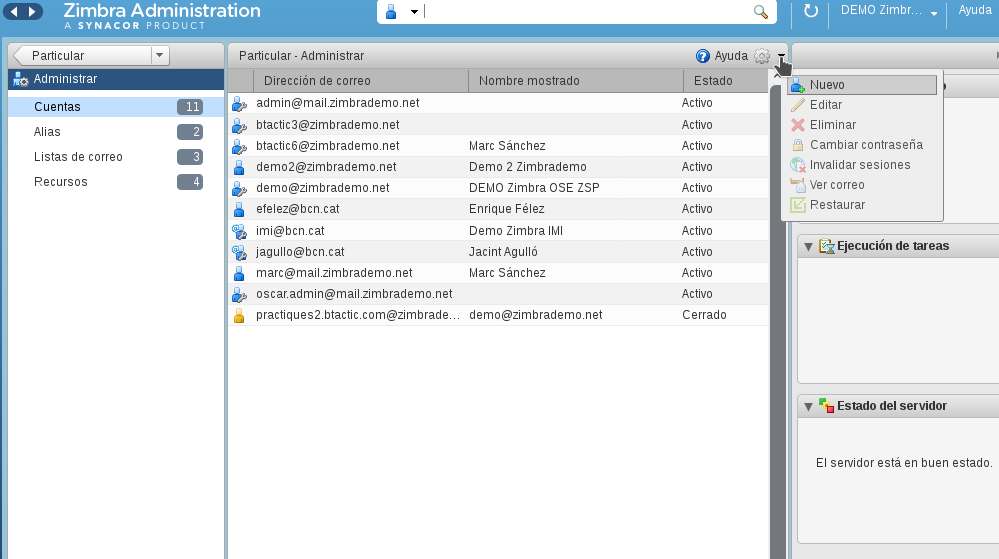The width and height of the screenshot is (999, 559).
Task: Click the refresh icon in top bar
Action: (810, 11)
